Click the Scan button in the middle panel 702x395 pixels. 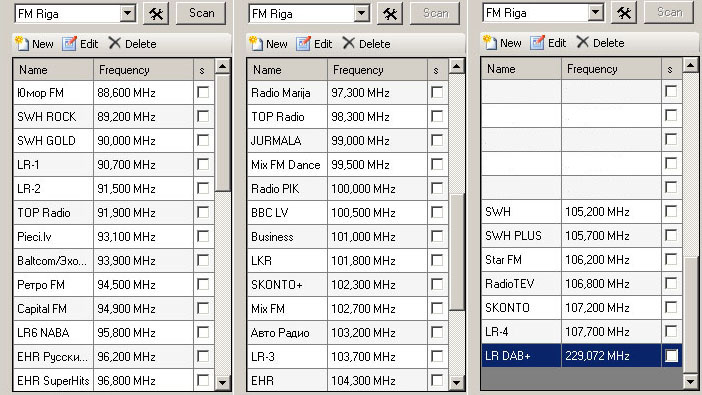435,13
